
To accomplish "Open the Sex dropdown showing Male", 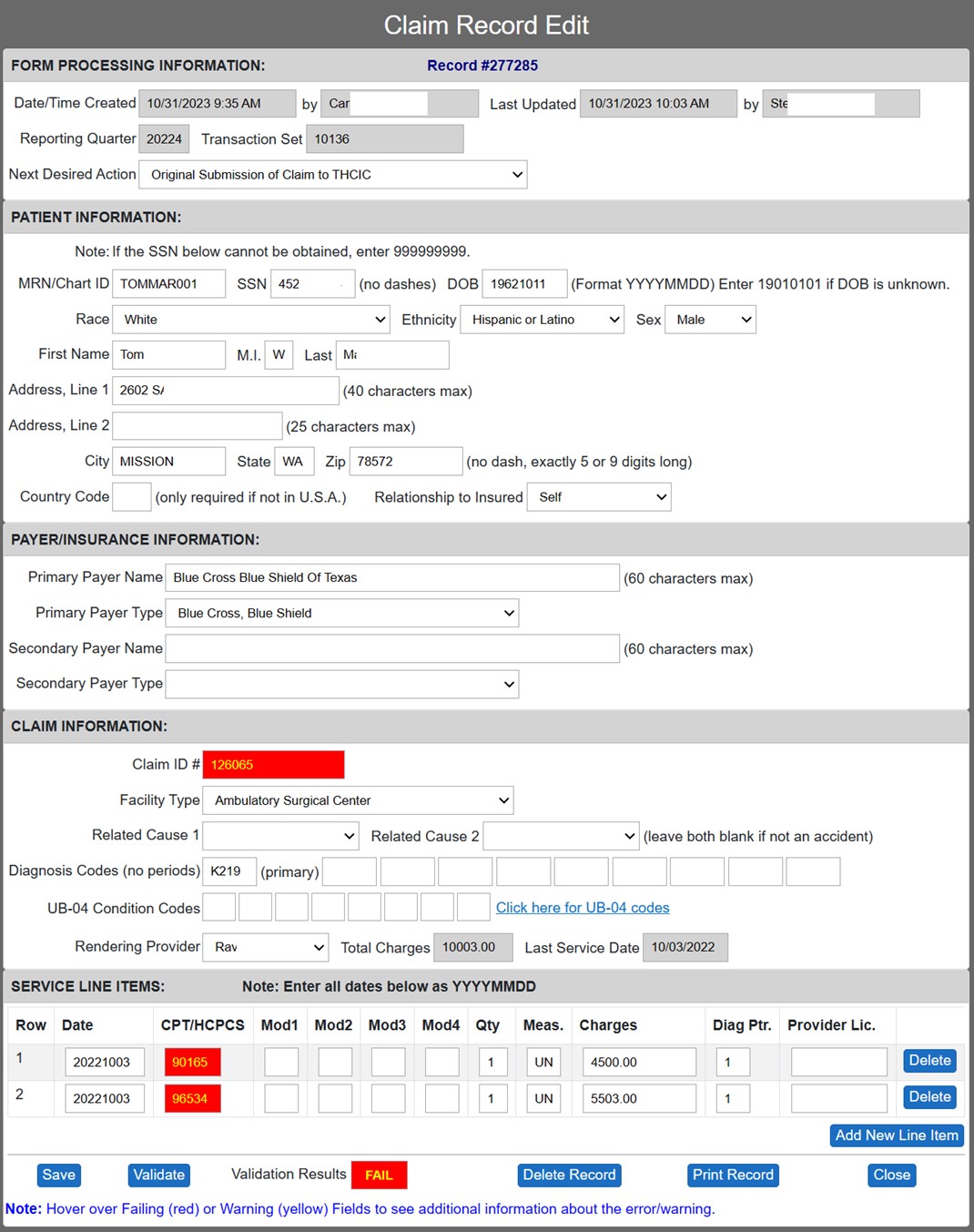I will (x=711, y=320).
